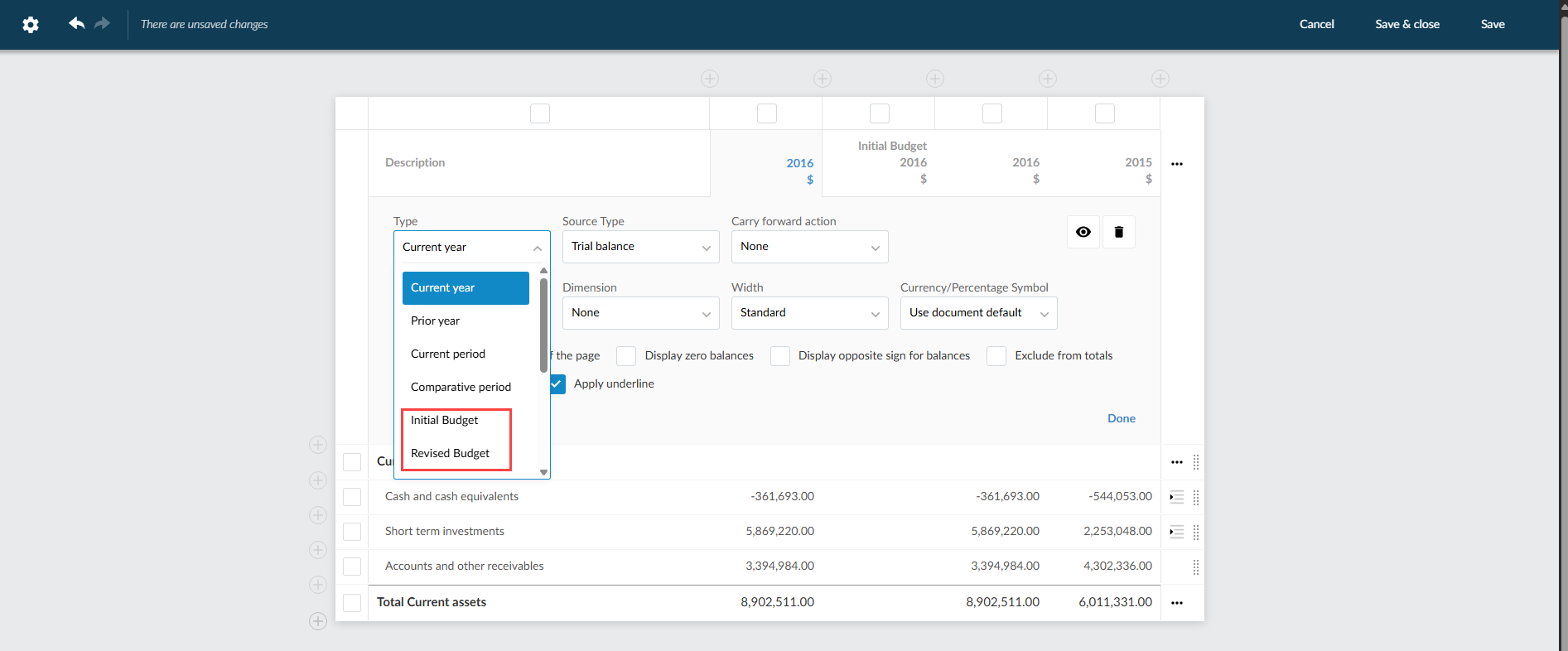Click scroll-up arrow in Type list
Image resolution: width=1568 pixels, height=651 pixels.
click(544, 271)
